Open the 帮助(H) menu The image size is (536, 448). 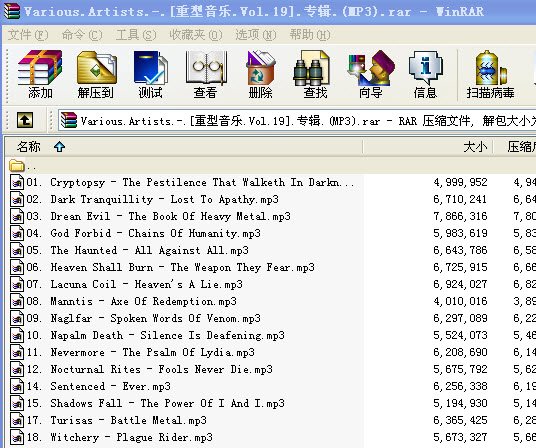click(x=310, y=35)
